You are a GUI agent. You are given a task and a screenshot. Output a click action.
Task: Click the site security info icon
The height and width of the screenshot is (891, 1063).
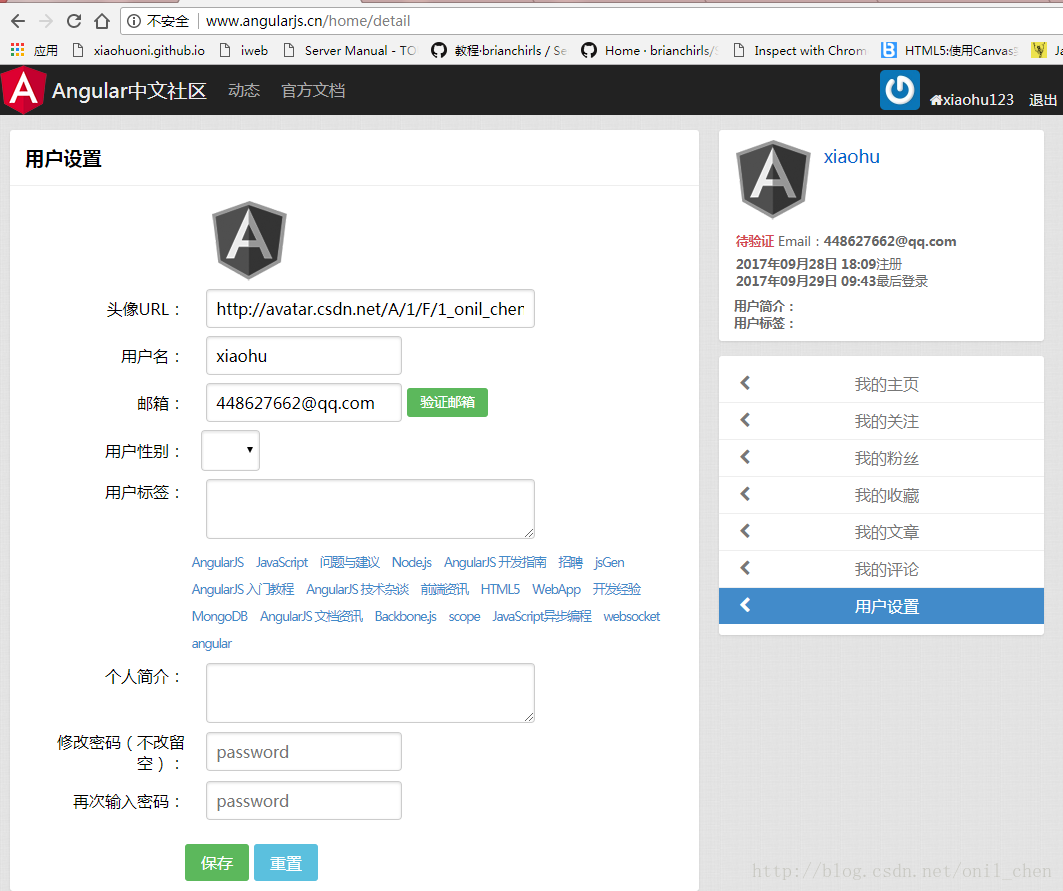(134, 21)
